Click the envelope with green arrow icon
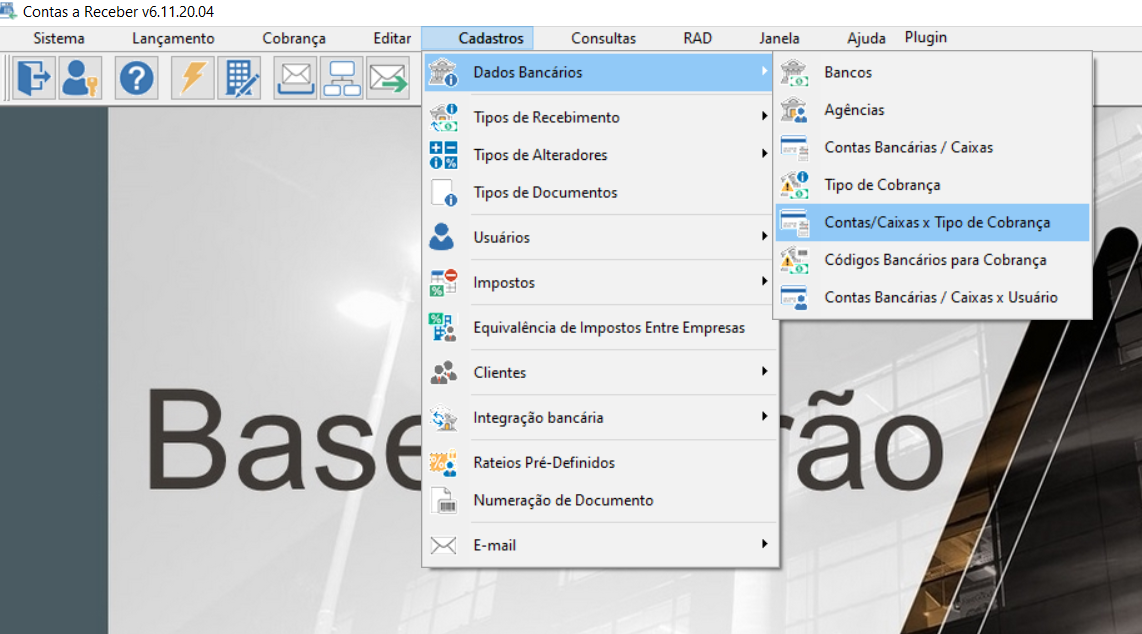 pyautogui.click(x=387, y=78)
